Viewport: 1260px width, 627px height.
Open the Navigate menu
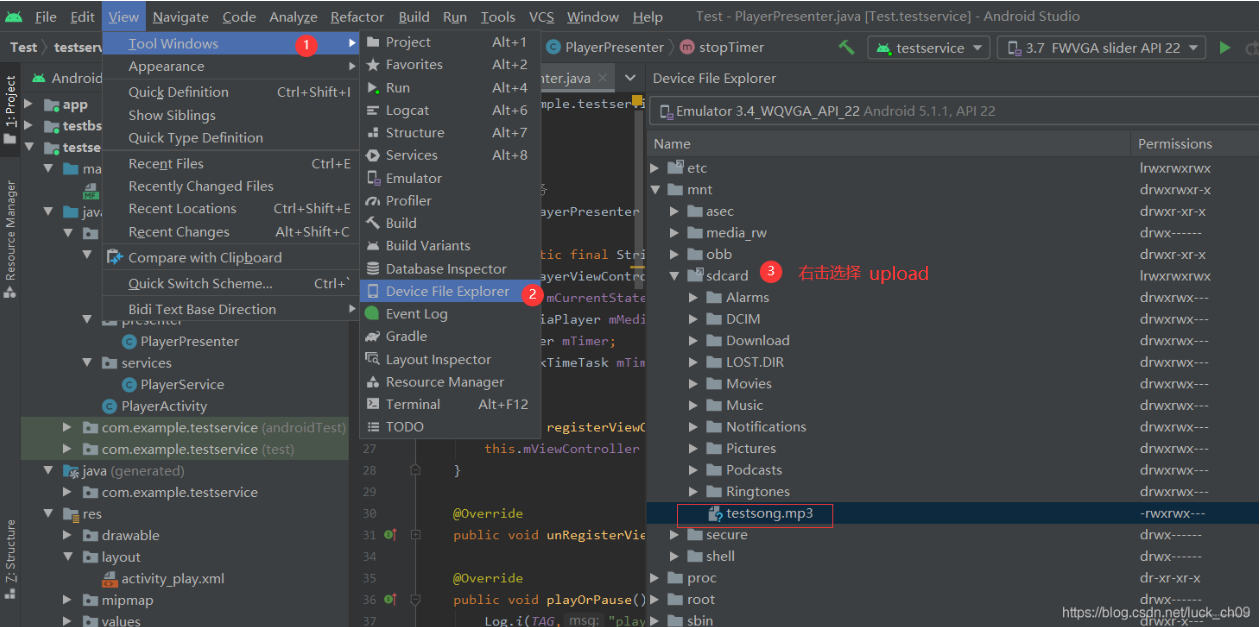[181, 17]
